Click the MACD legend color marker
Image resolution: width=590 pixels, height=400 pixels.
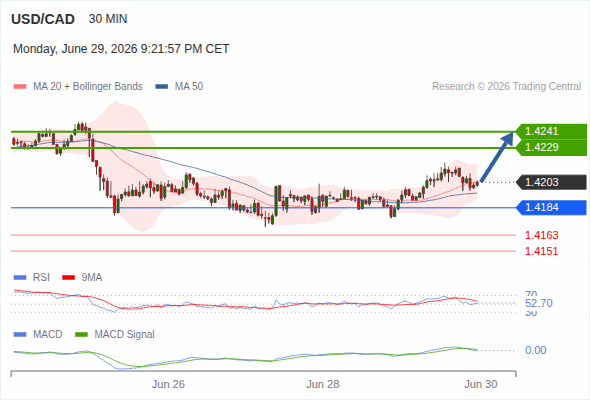(x=20, y=335)
